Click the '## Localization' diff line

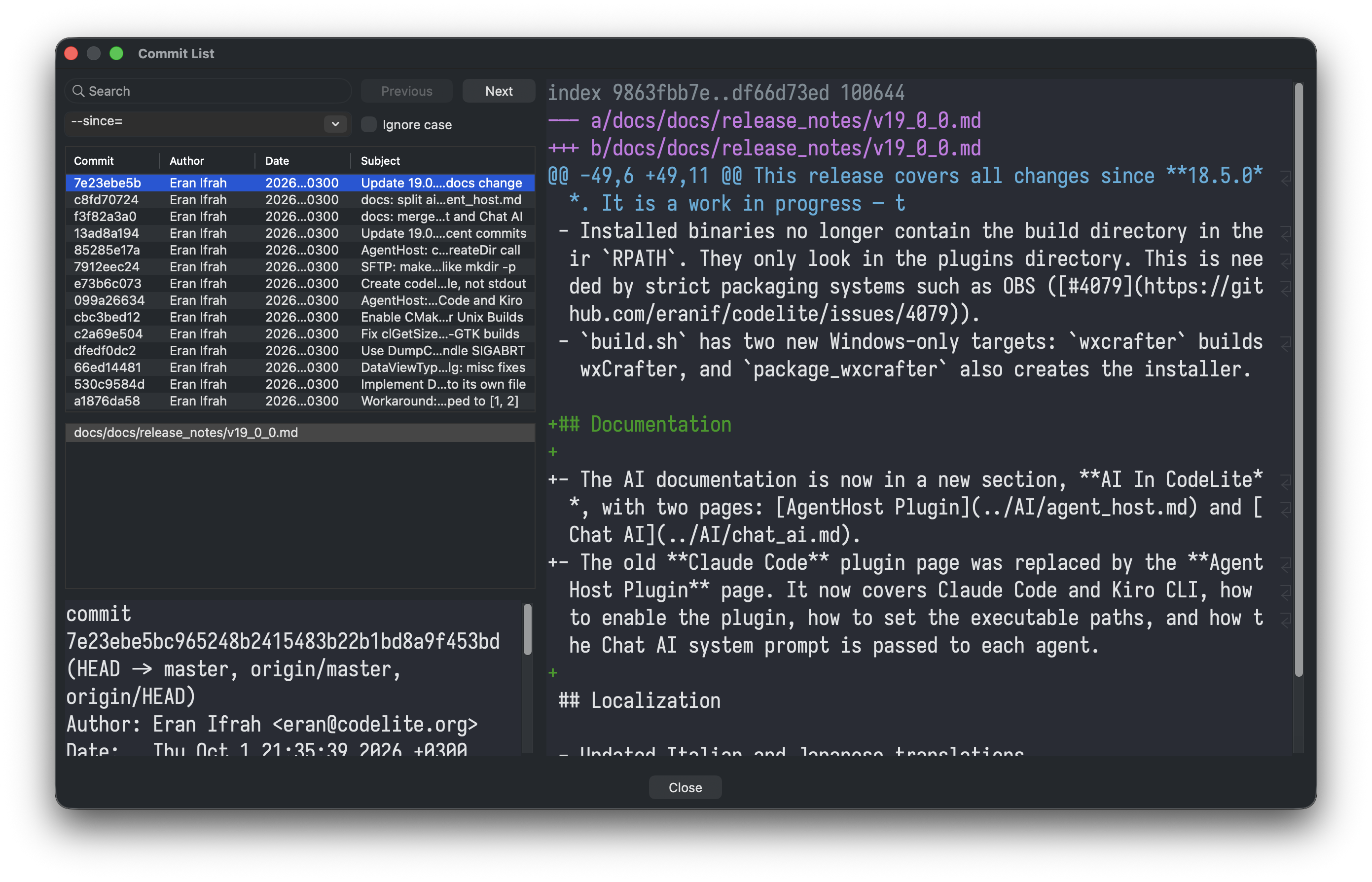tap(640, 700)
